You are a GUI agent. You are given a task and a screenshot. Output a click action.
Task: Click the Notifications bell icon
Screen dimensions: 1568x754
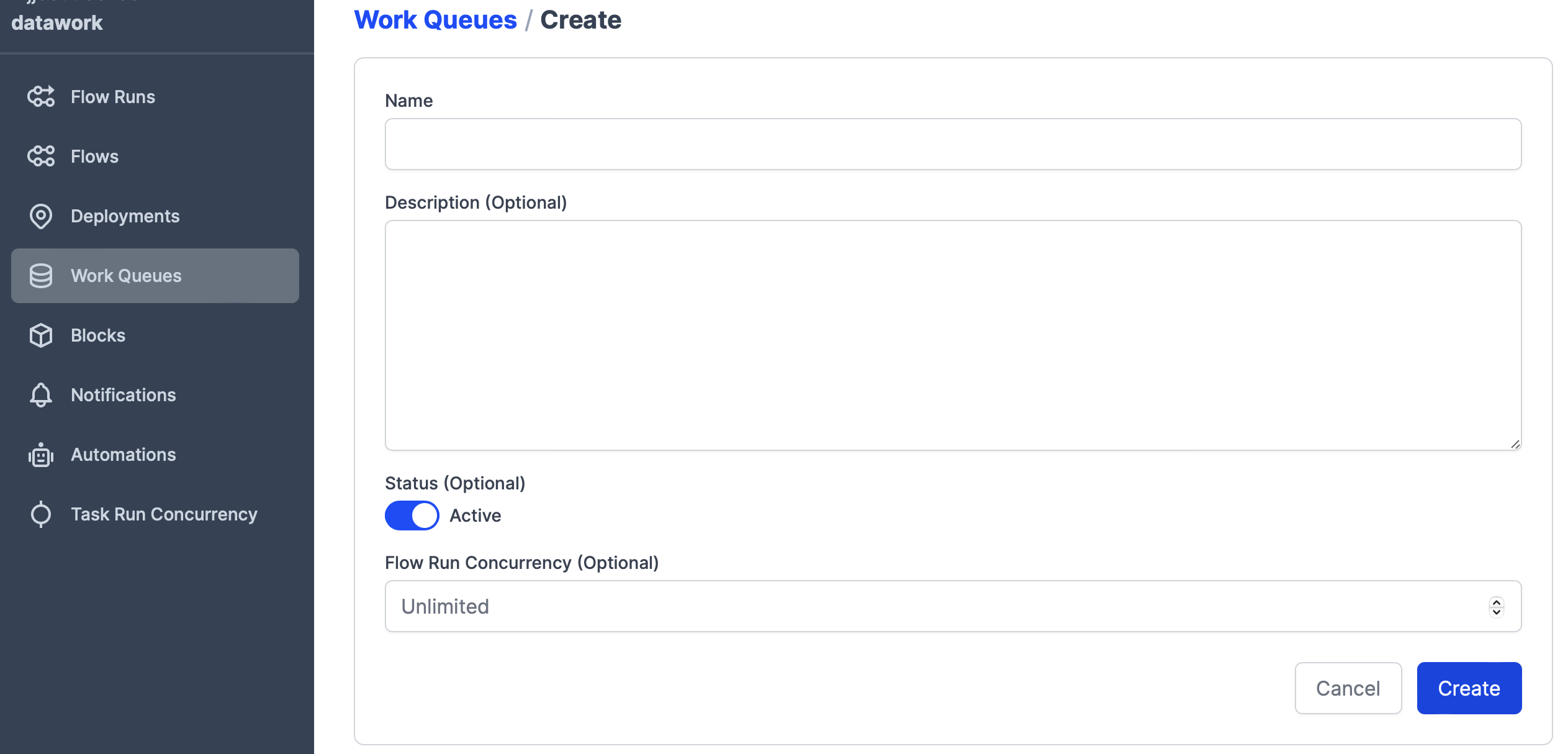(x=41, y=395)
